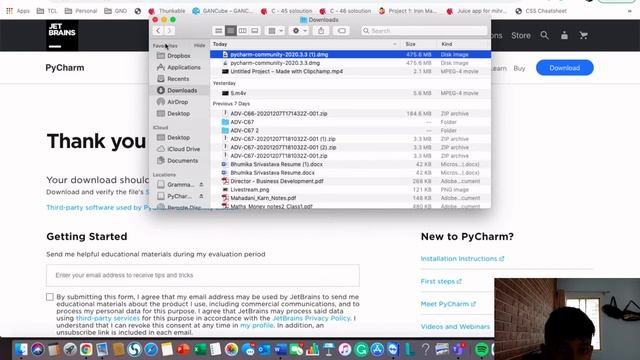640x360 pixels.
Task: Select the 5.m4v file
Action: pyautogui.click(x=350, y=93)
